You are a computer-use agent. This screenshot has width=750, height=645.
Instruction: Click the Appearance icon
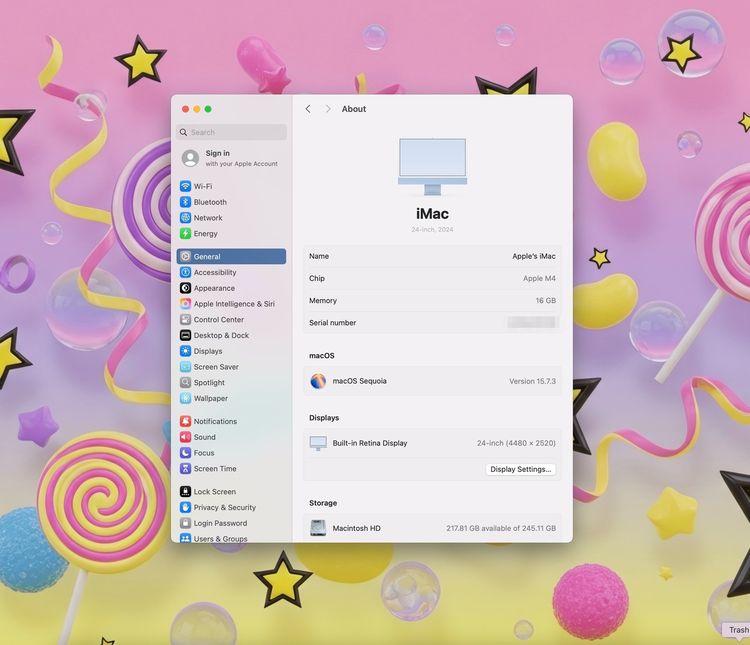pos(186,288)
